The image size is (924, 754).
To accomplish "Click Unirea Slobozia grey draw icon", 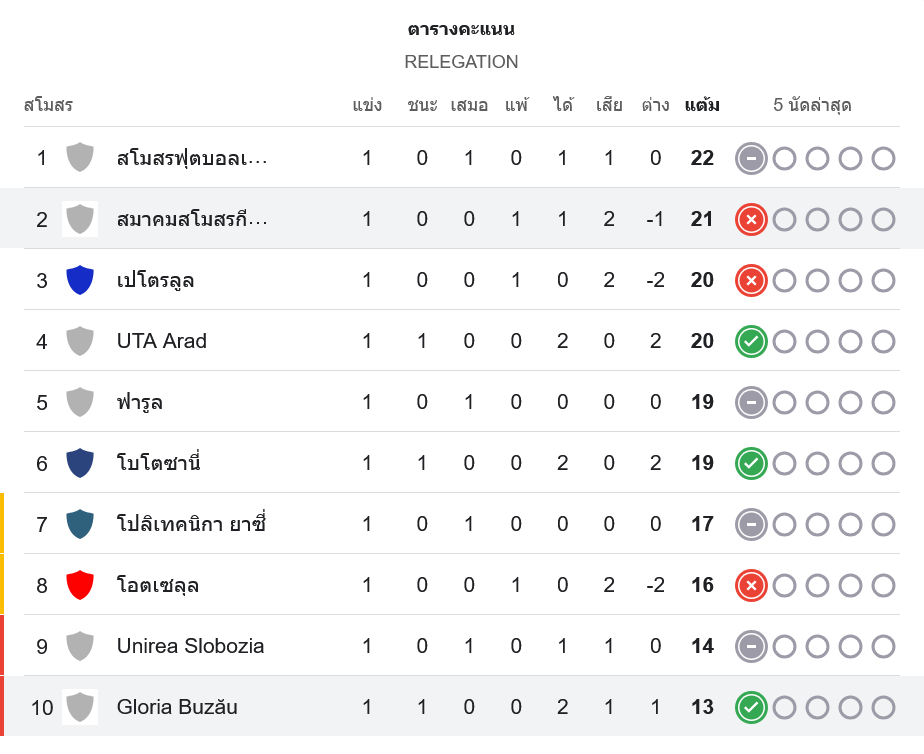I will coord(751,646).
